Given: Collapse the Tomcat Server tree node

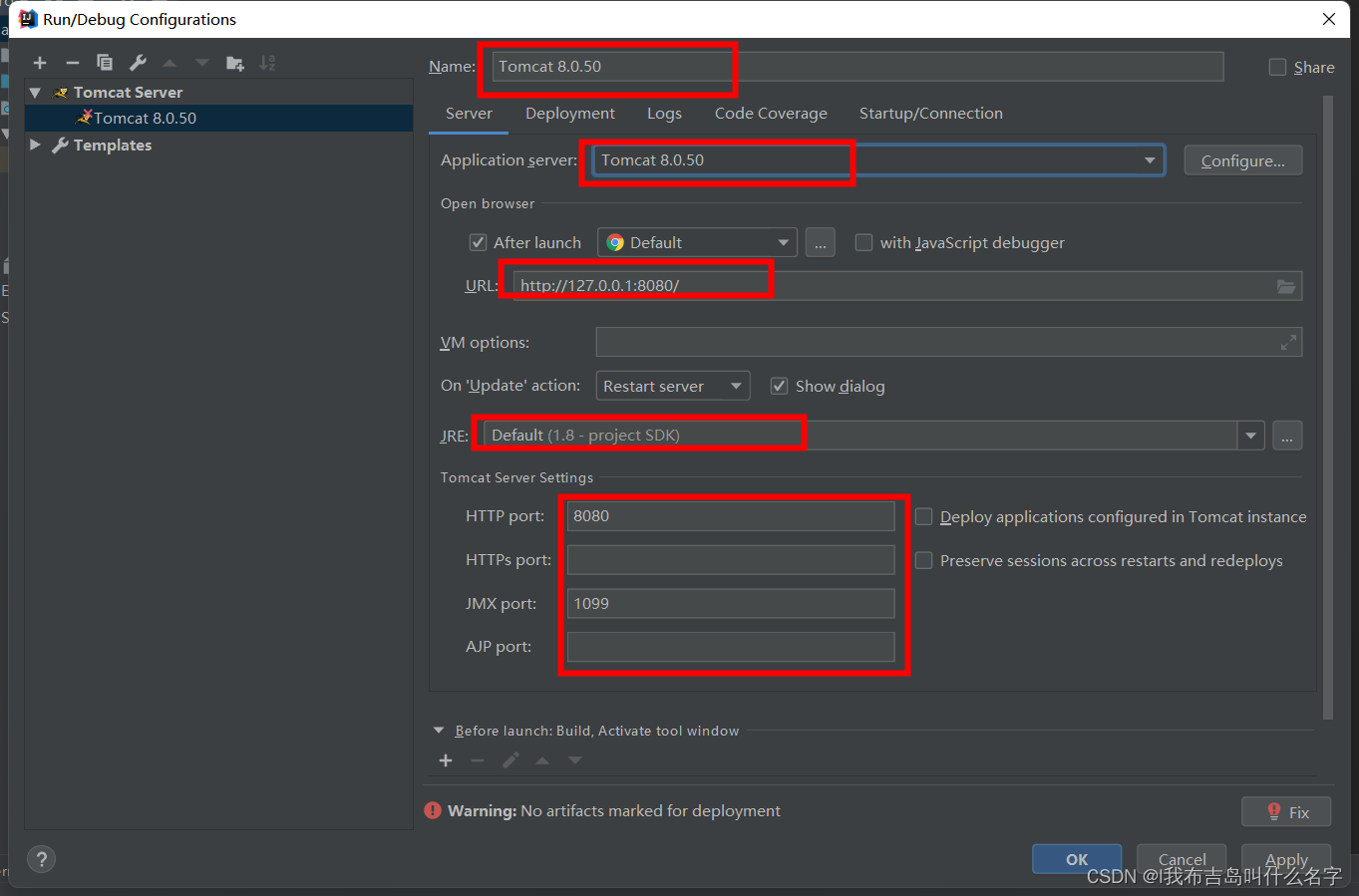Looking at the screenshot, I should point(36,93).
